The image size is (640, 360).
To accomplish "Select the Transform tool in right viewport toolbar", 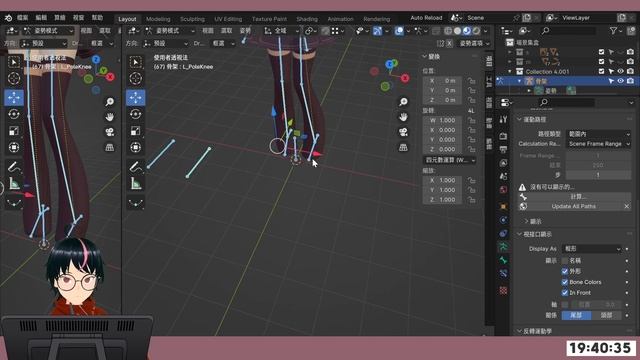I will click(136, 147).
